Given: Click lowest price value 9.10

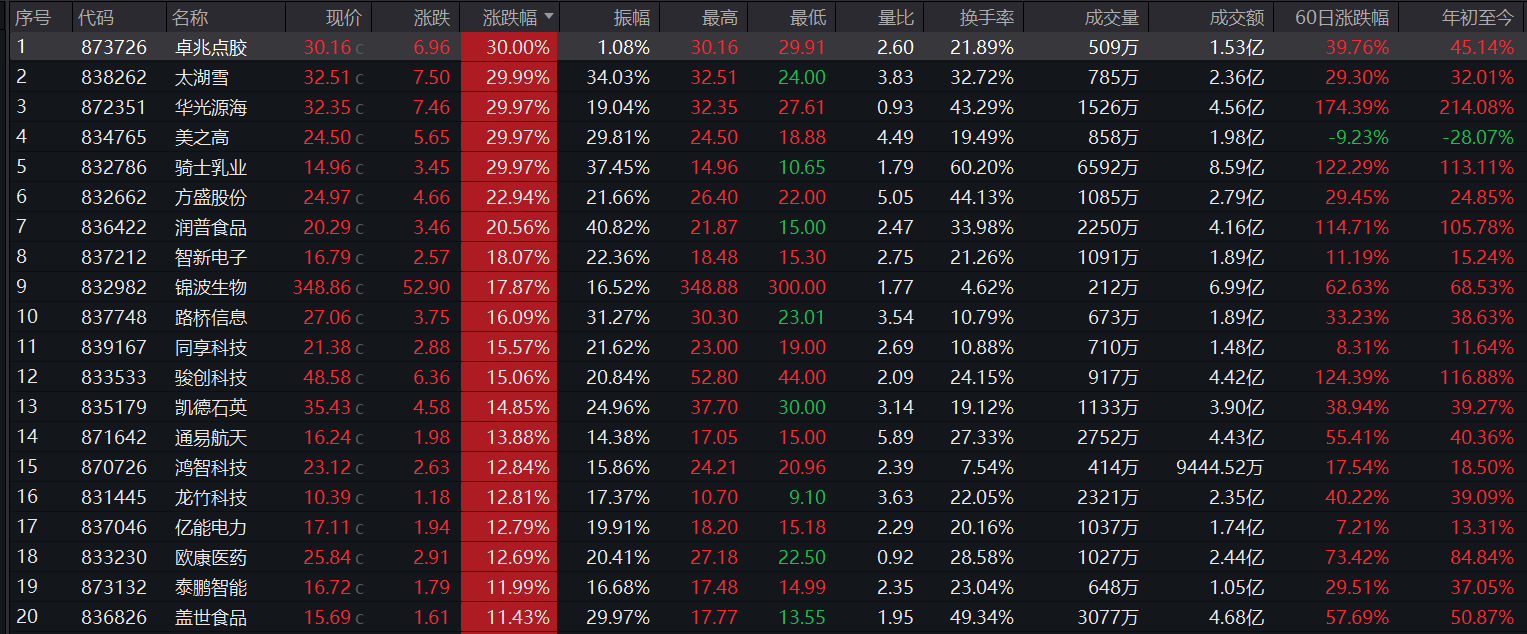Looking at the screenshot, I should coord(807,497).
